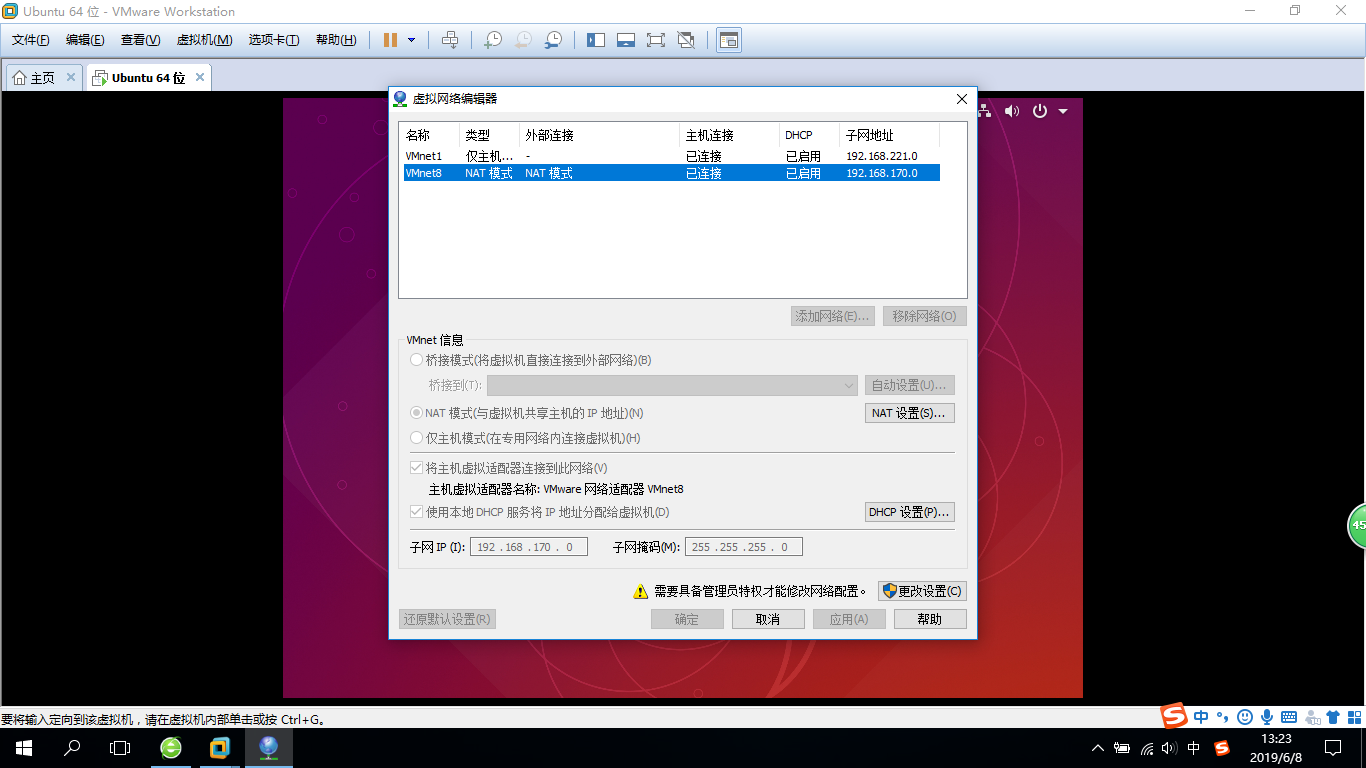Click the 192.168.221.0 subnet address cell
Screen dimensions: 1366x768
[882, 156]
